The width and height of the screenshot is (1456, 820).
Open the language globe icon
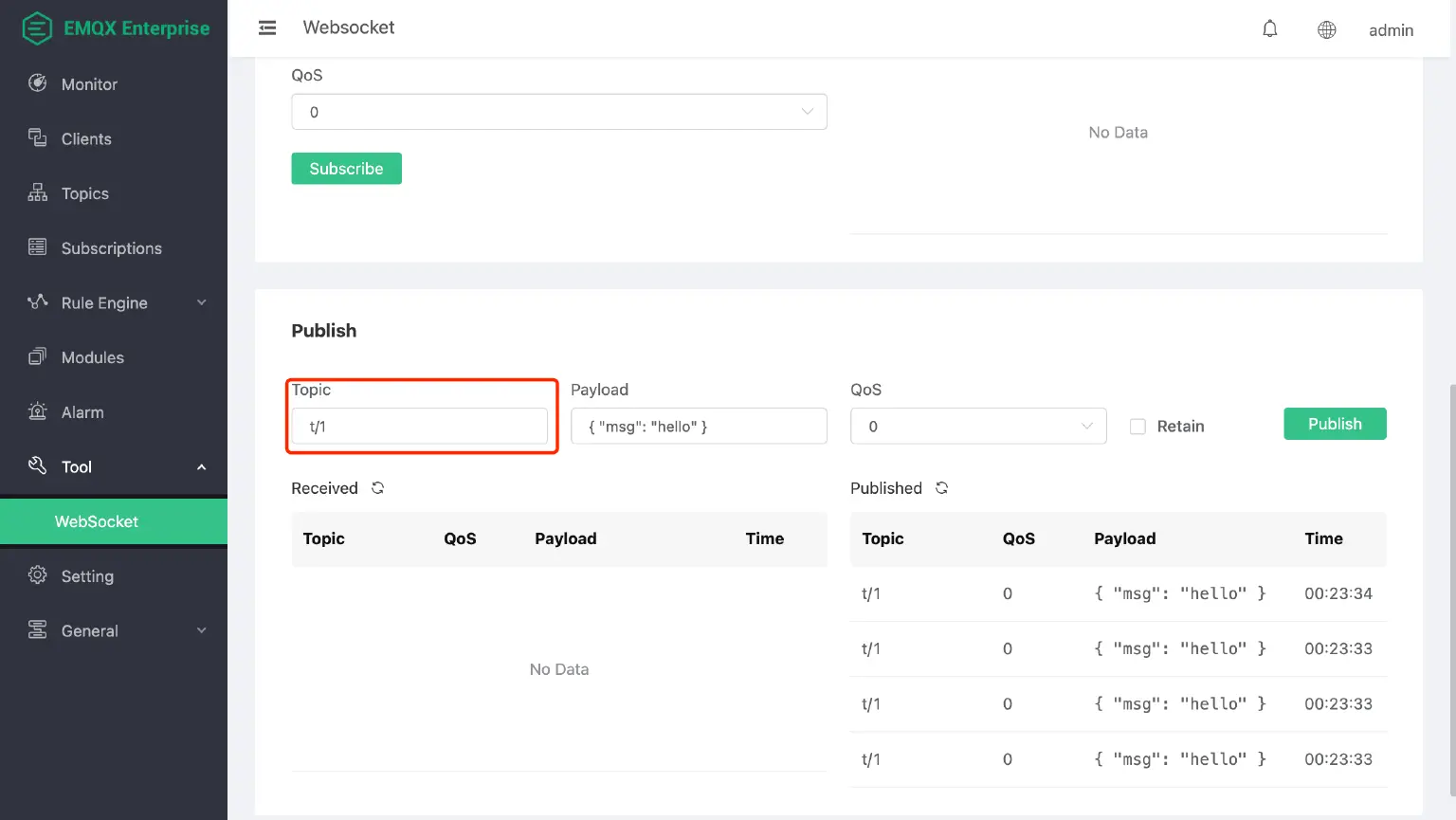click(x=1327, y=30)
